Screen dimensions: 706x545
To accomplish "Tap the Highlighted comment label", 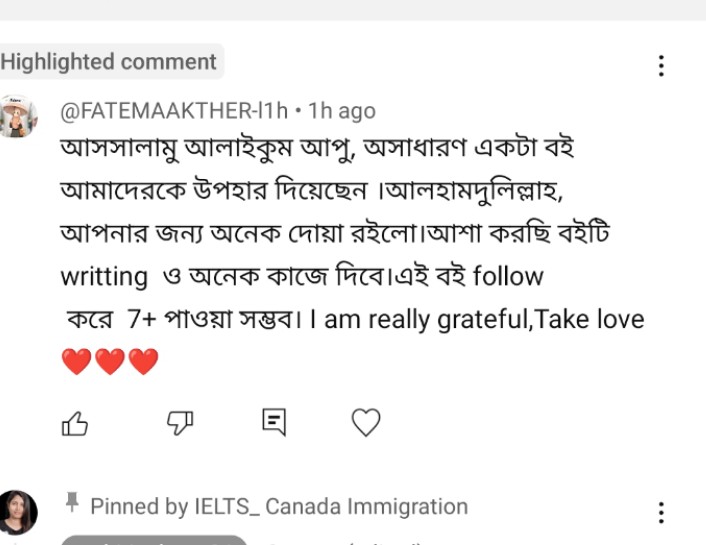I will (109, 62).
